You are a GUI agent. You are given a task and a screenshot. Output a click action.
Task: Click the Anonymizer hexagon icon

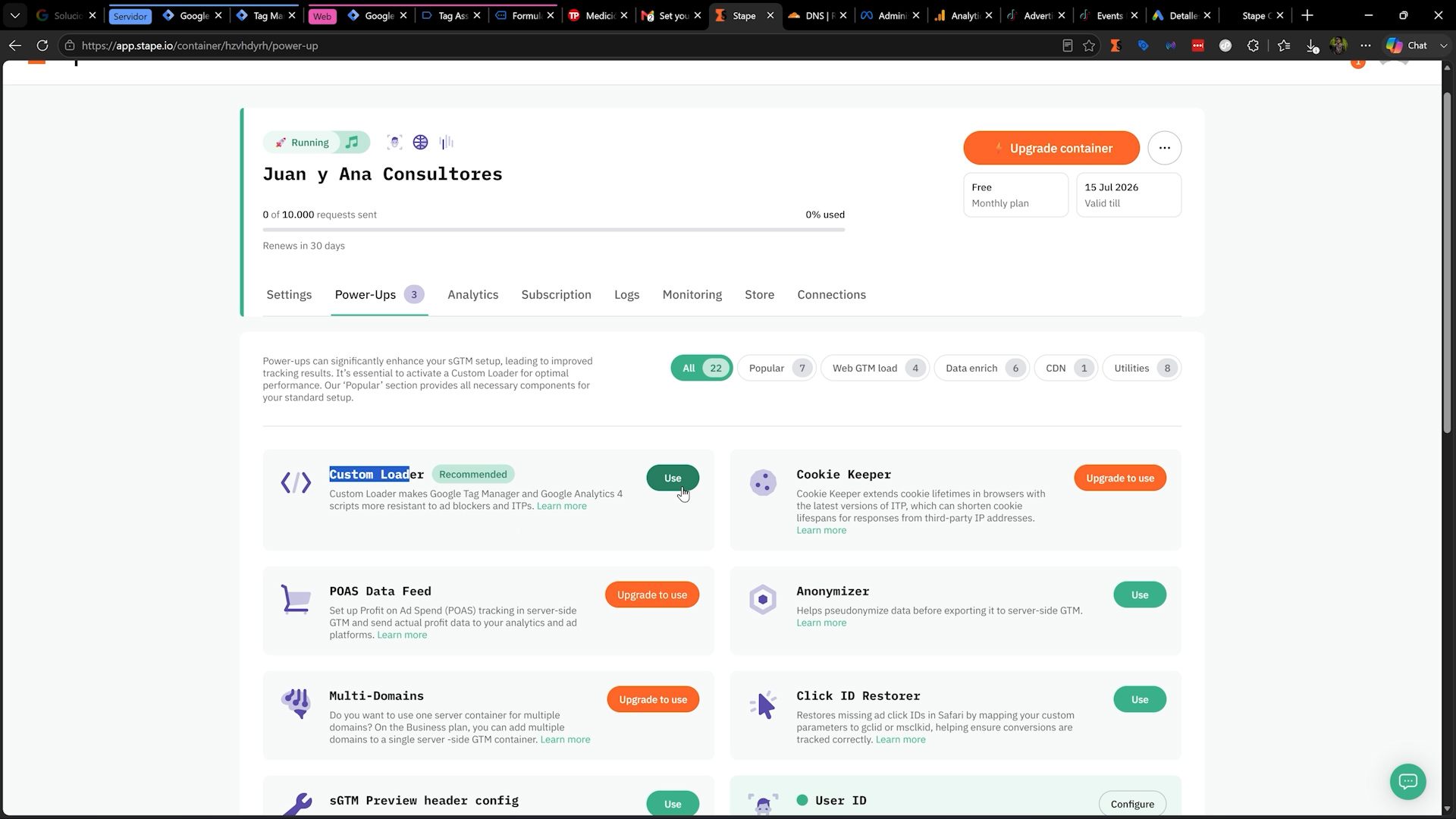[763, 599]
